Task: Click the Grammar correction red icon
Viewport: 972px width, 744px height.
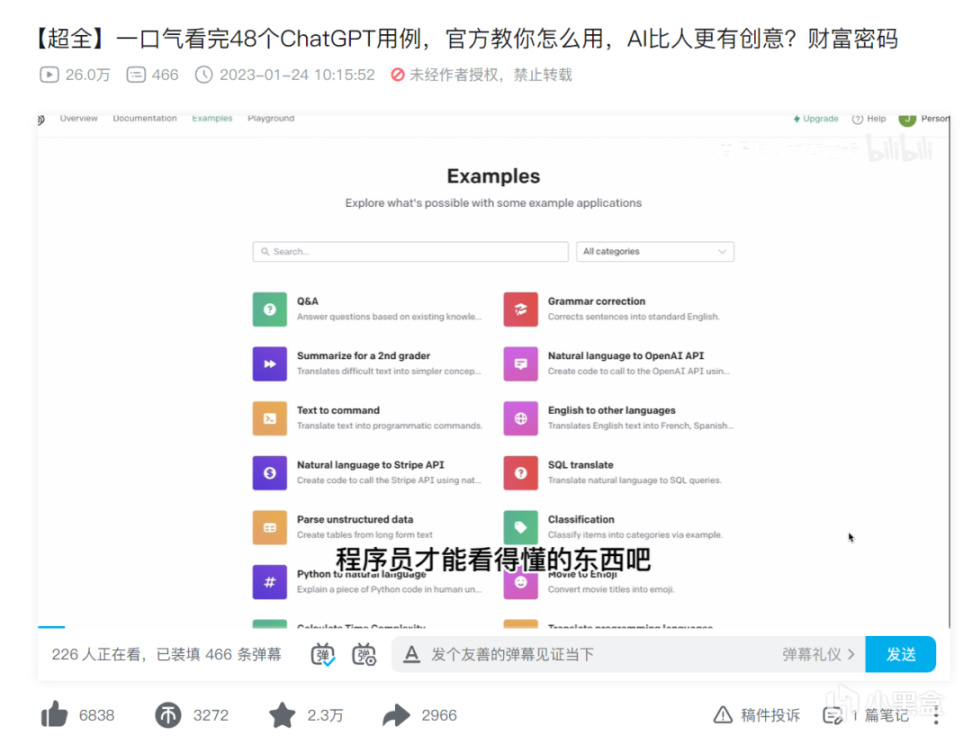Action: [521, 309]
